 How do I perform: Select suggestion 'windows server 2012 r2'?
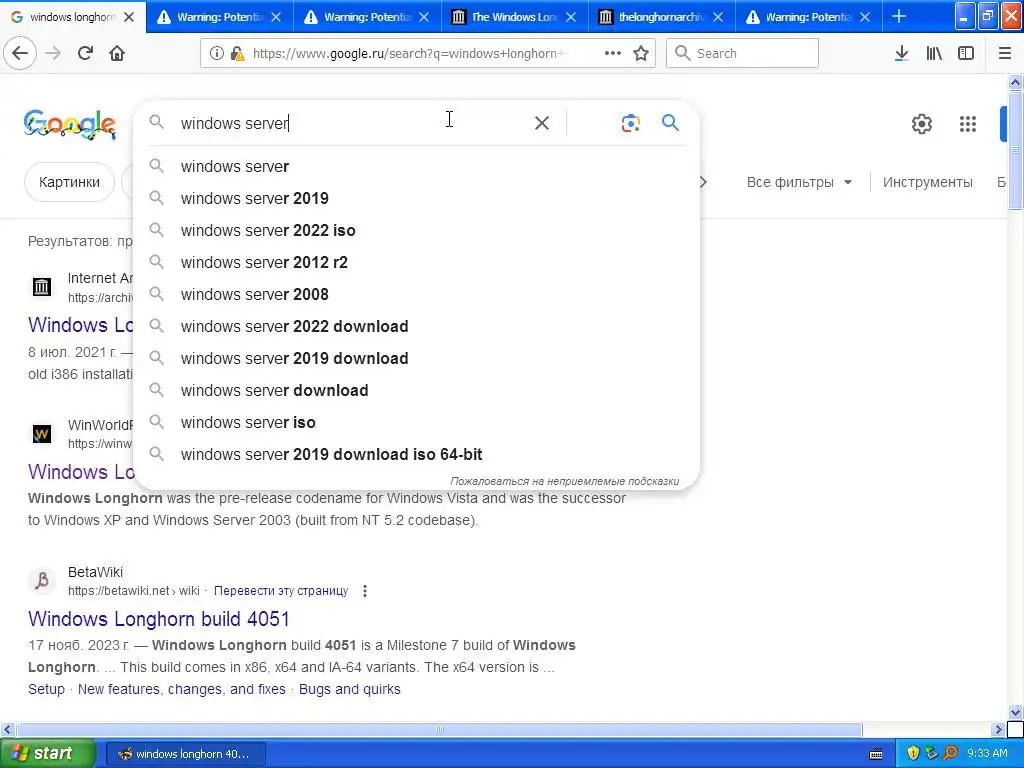[x=416, y=263]
